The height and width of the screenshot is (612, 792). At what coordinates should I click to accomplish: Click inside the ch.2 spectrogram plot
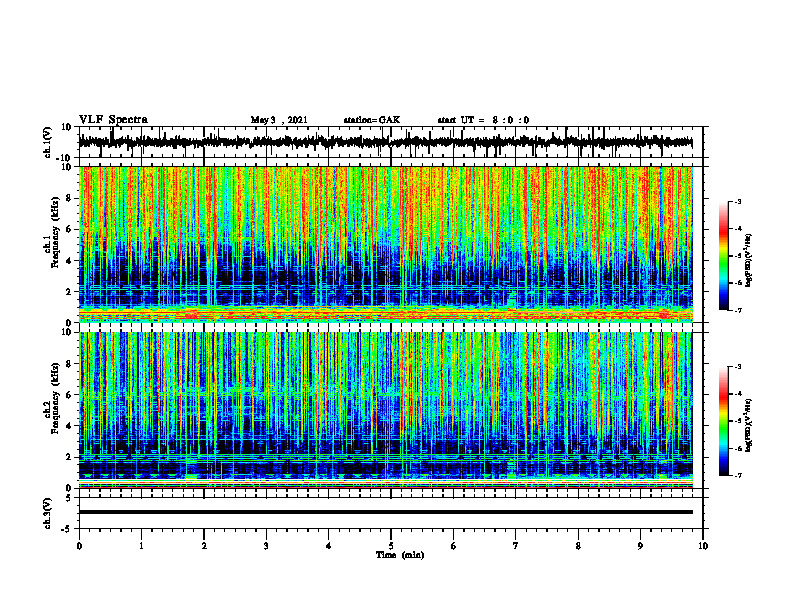click(386, 410)
